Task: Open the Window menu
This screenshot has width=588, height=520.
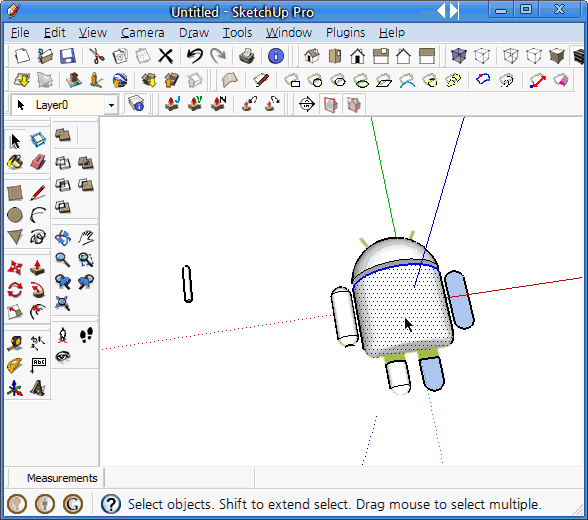Action: [x=289, y=33]
